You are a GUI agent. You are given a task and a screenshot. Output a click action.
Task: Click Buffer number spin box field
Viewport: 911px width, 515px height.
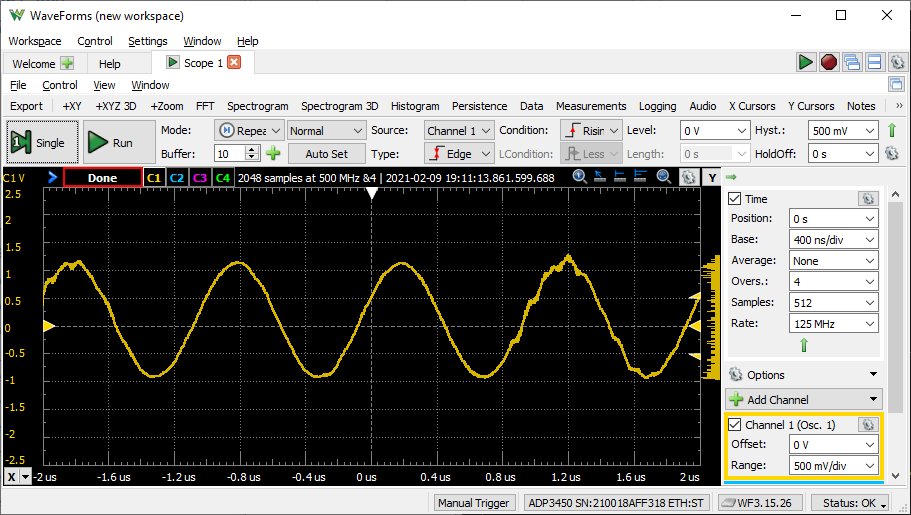tap(231, 153)
